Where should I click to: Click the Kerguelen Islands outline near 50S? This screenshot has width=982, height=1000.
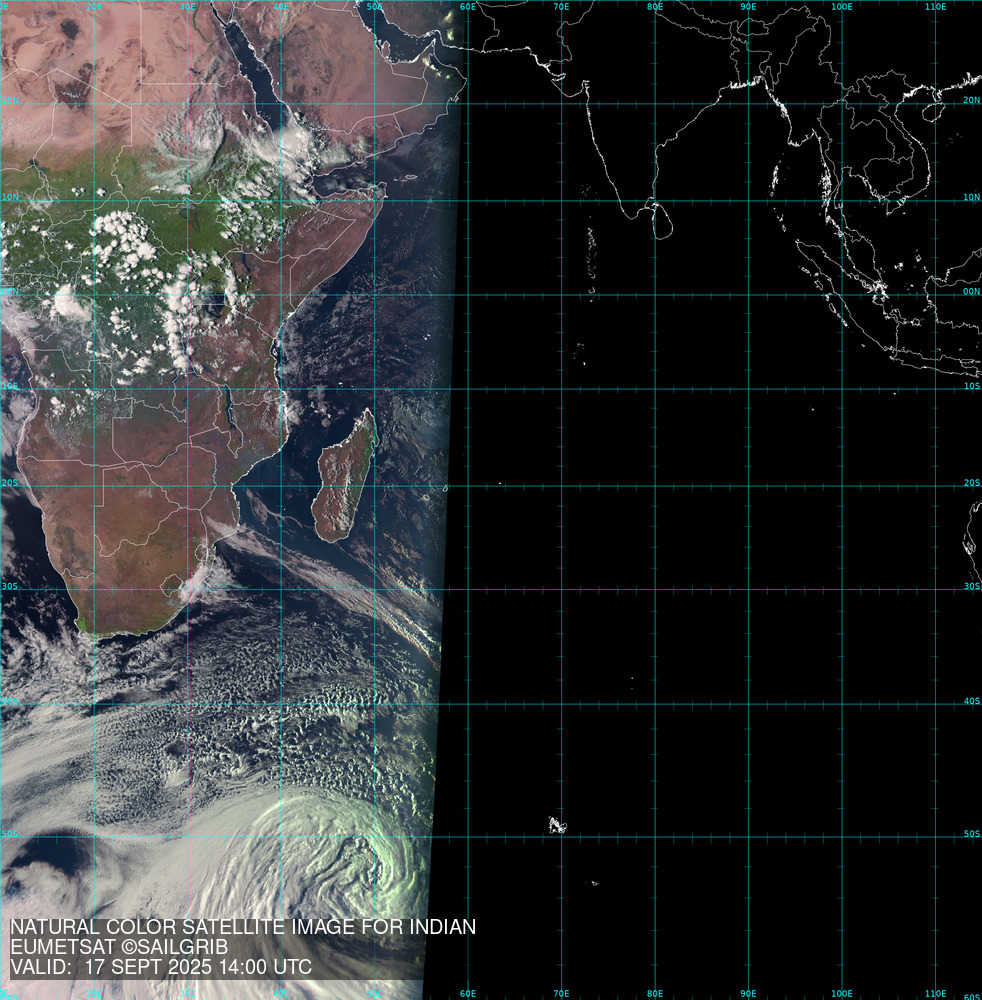(556, 825)
